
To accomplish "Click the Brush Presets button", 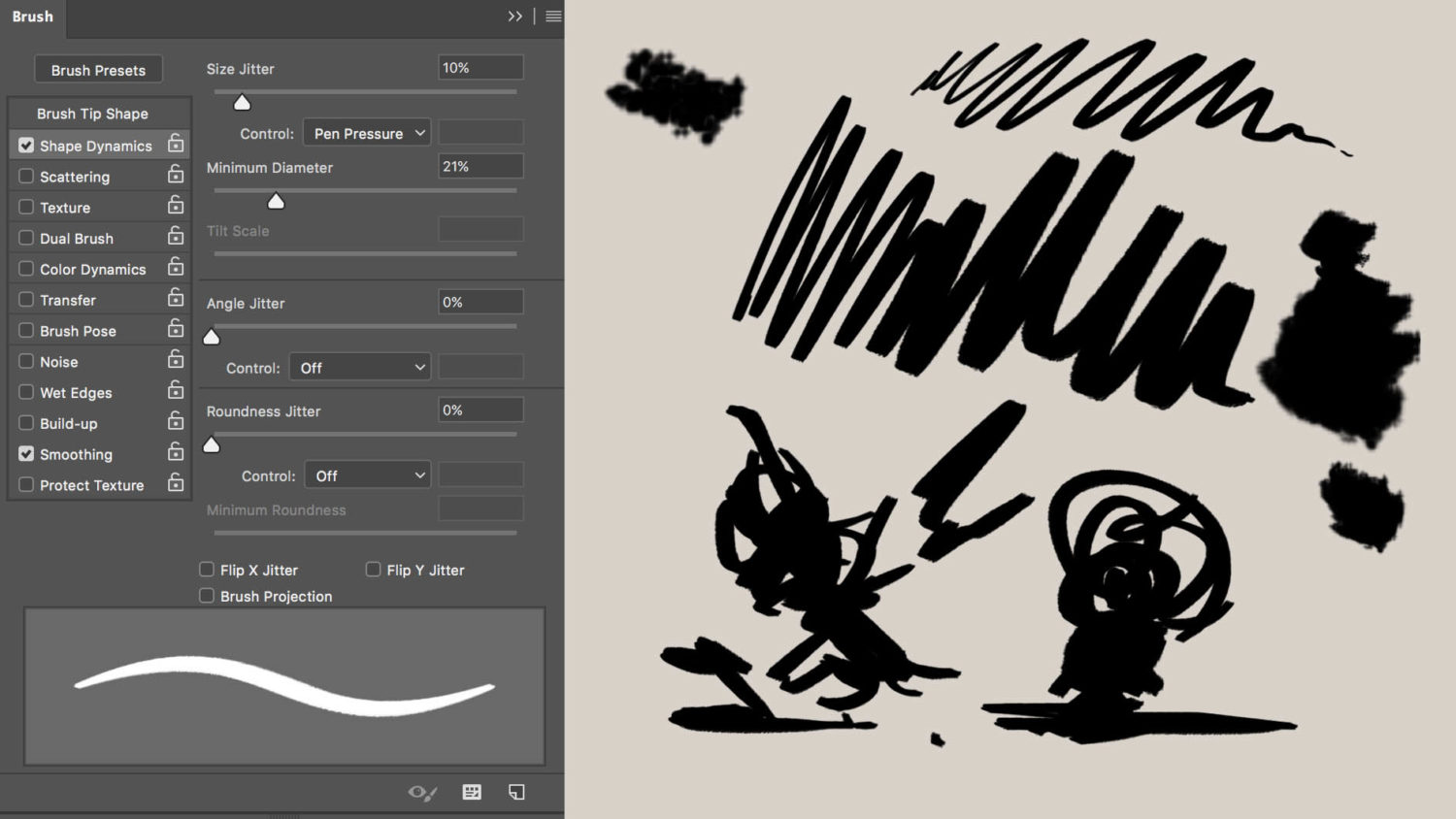I will [x=98, y=69].
